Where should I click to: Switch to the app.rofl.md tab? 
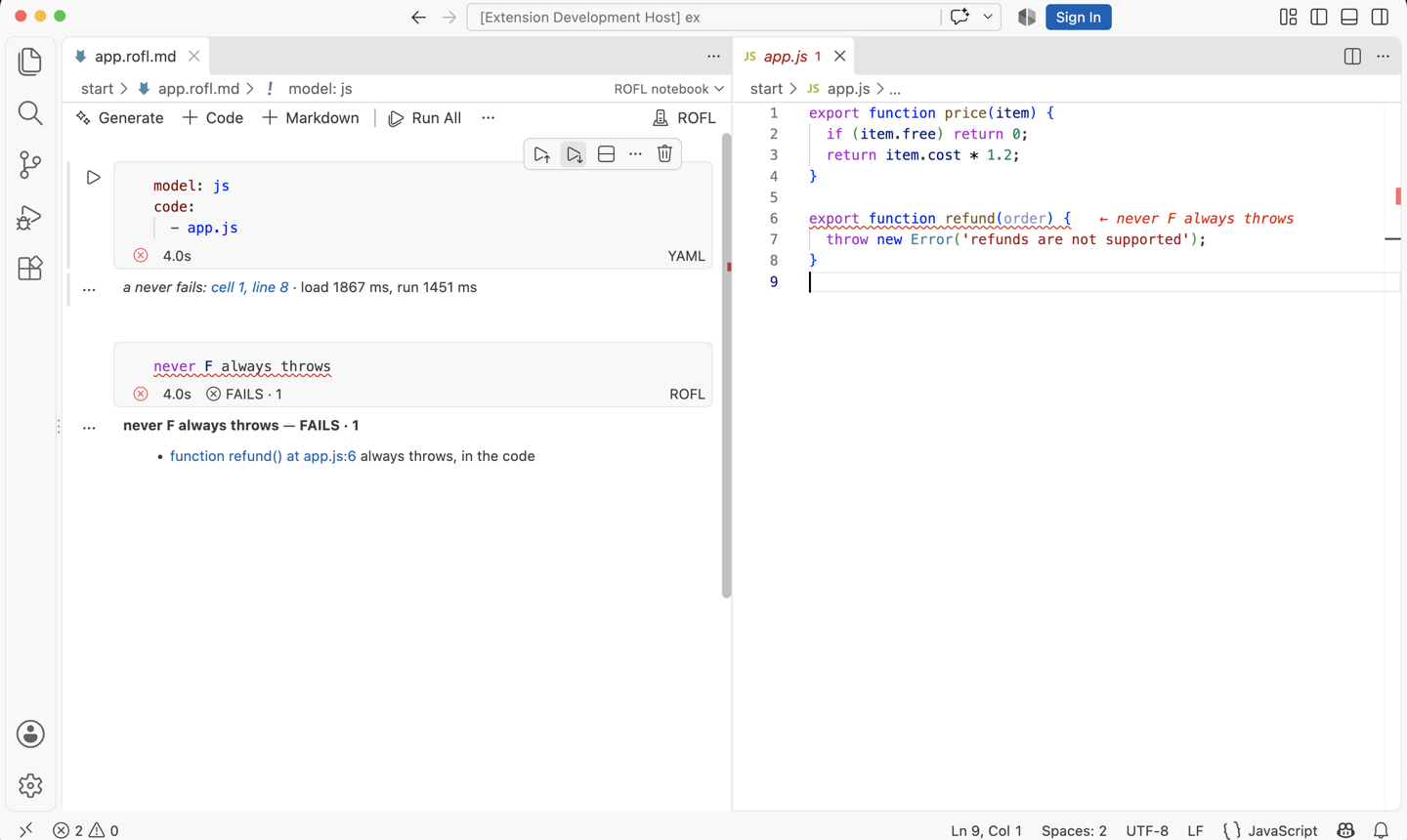tap(135, 57)
